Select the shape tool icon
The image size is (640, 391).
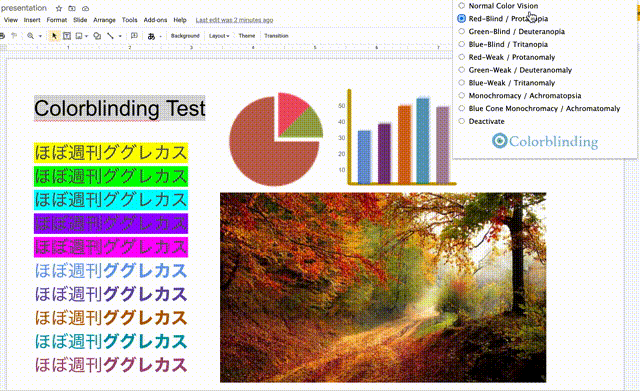[x=97, y=36]
